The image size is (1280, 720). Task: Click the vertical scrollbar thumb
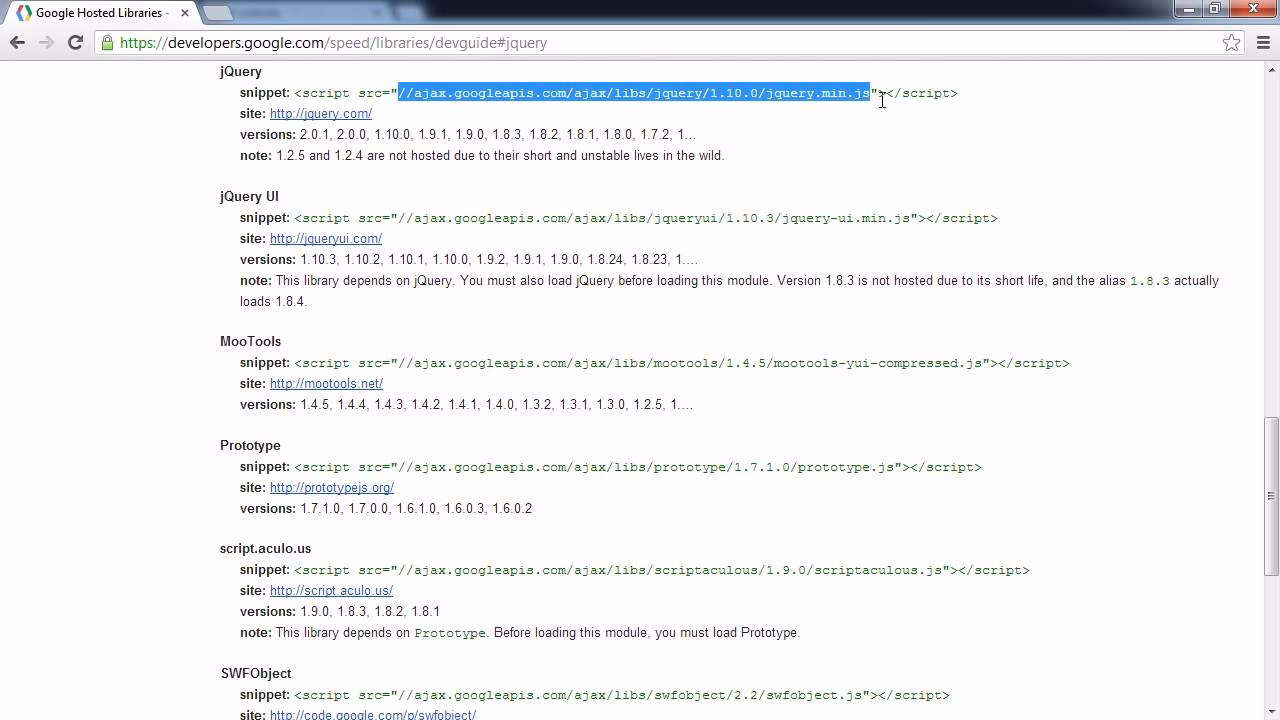click(1271, 495)
